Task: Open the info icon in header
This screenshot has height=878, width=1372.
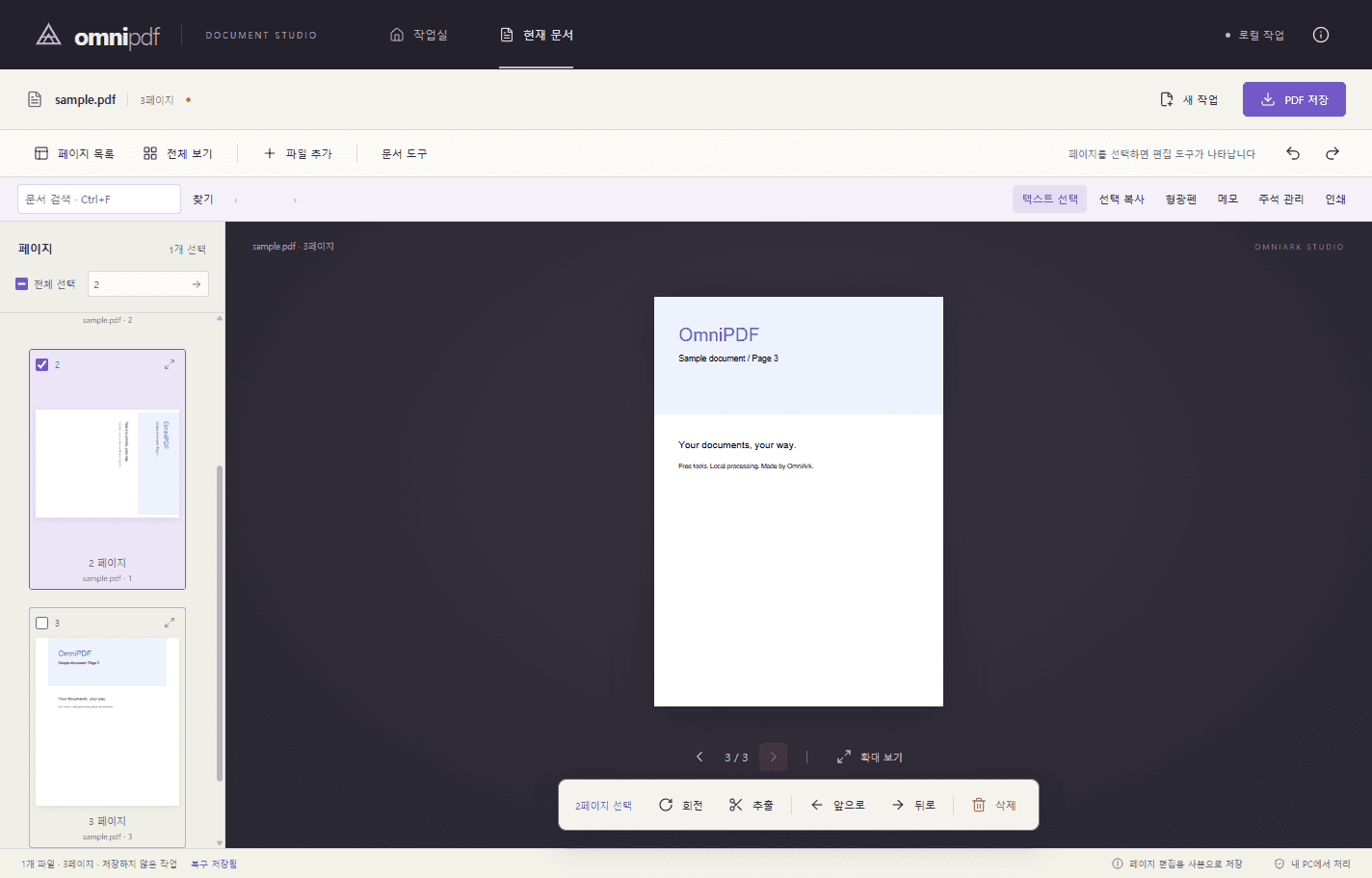Action: [x=1321, y=35]
